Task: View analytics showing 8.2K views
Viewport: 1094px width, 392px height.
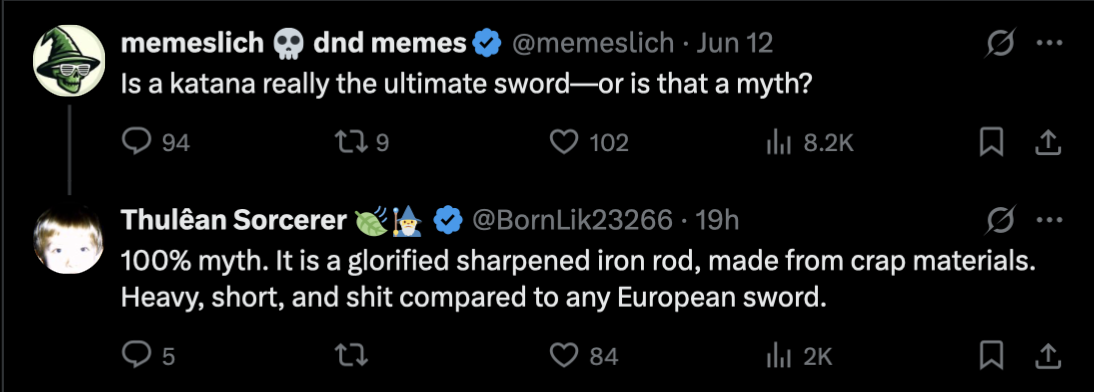Action: [x=779, y=143]
